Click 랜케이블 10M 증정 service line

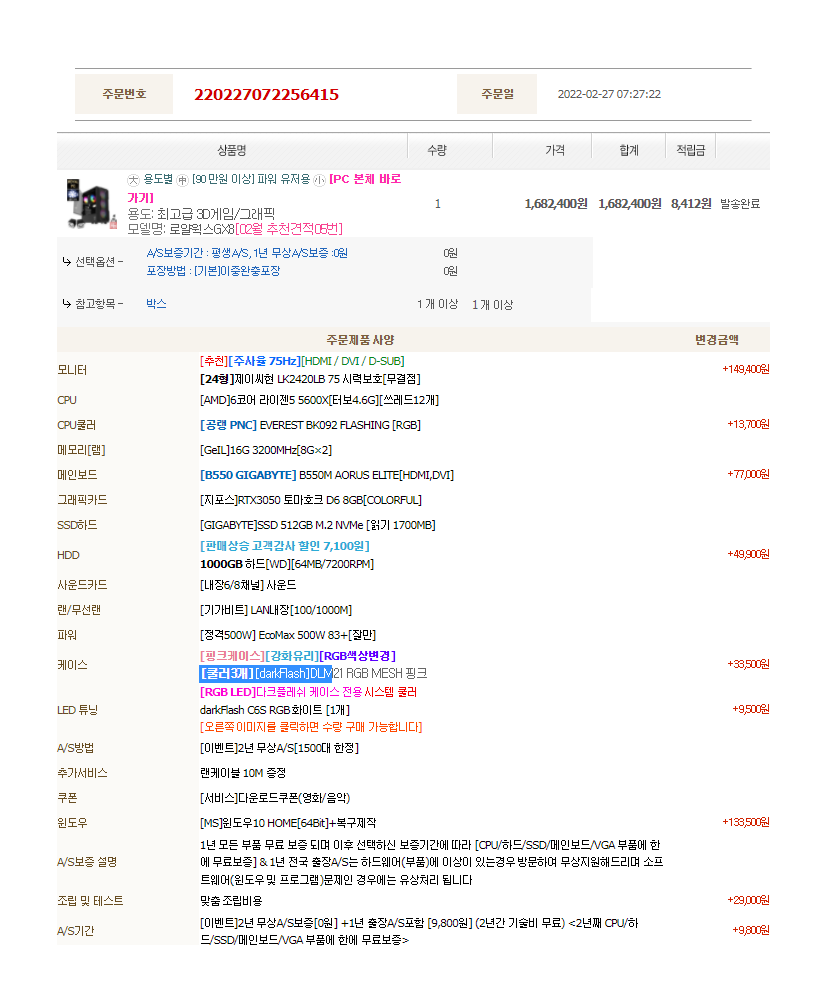pyautogui.click(x=243, y=773)
